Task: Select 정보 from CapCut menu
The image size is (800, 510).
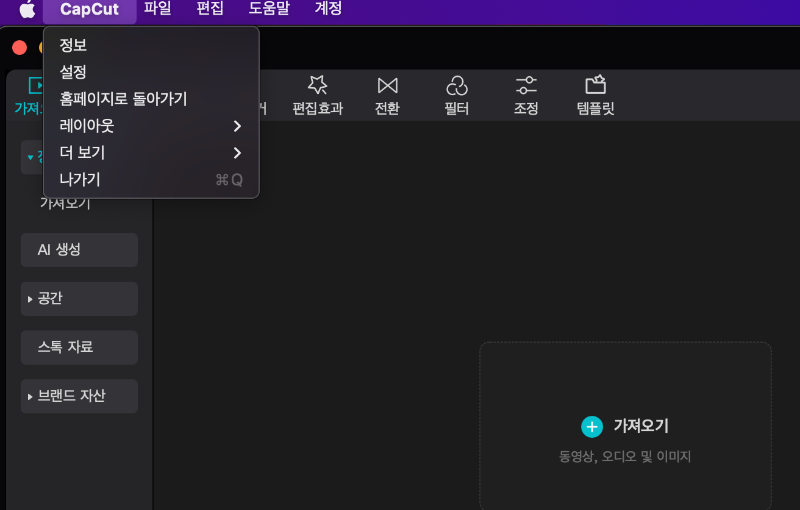Action: click(x=152, y=45)
